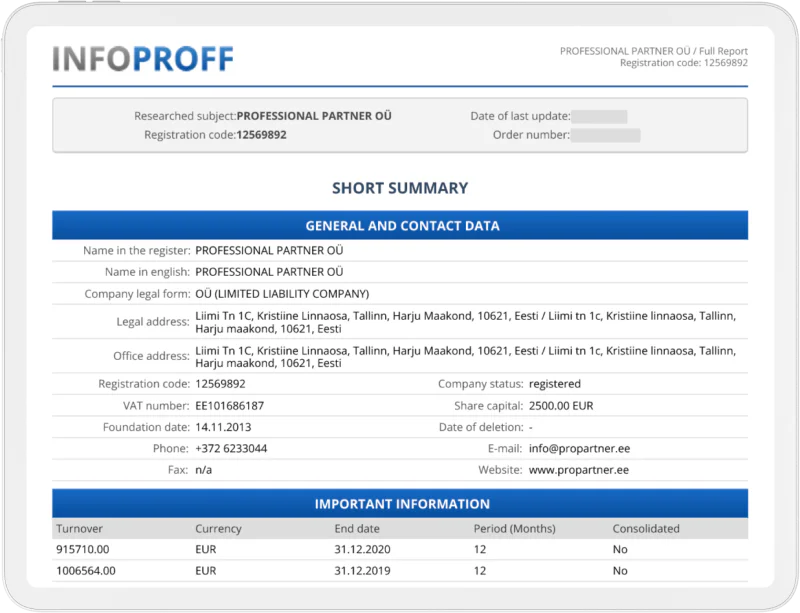
Task: Click the 'VAT number:' label
Action: click(x=156, y=406)
